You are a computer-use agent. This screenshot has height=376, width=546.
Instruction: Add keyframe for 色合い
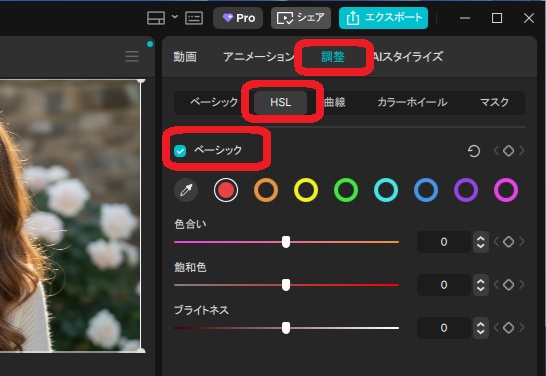pyautogui.click(x=509, y=242)
